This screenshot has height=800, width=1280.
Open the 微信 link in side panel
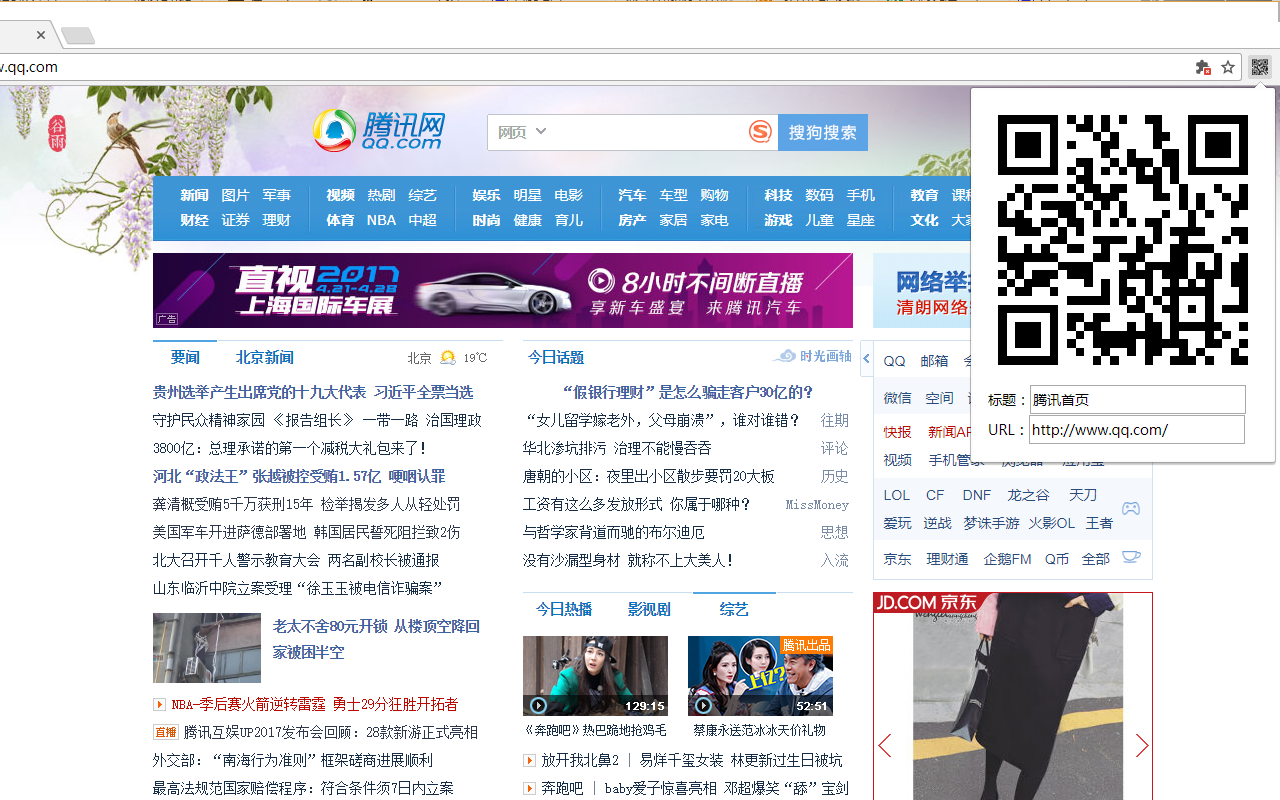point(897,398)
